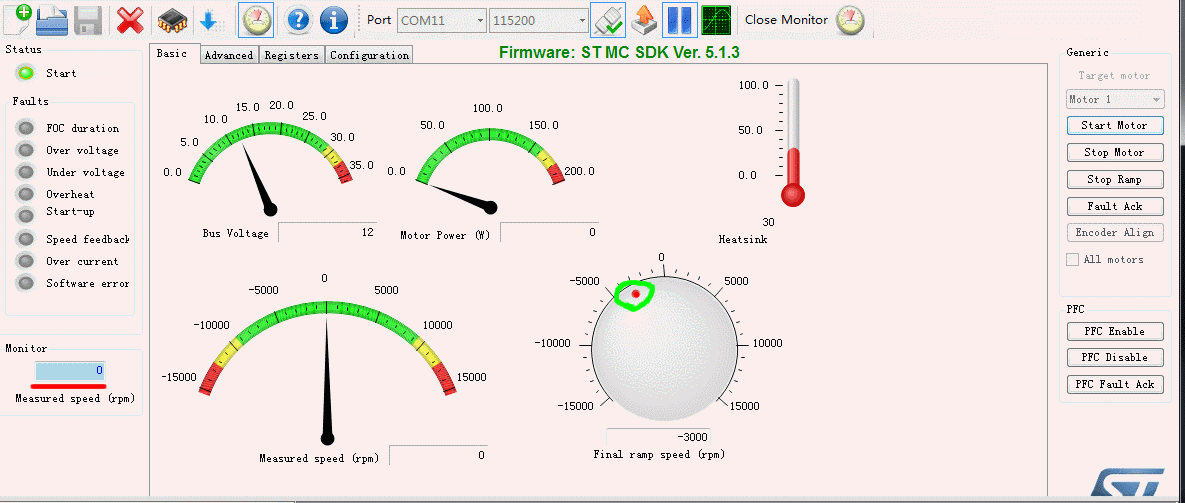Screen dimensions: 1185x503
Task: Click the PFC Disable button
Action: (x=1115, y=357)
